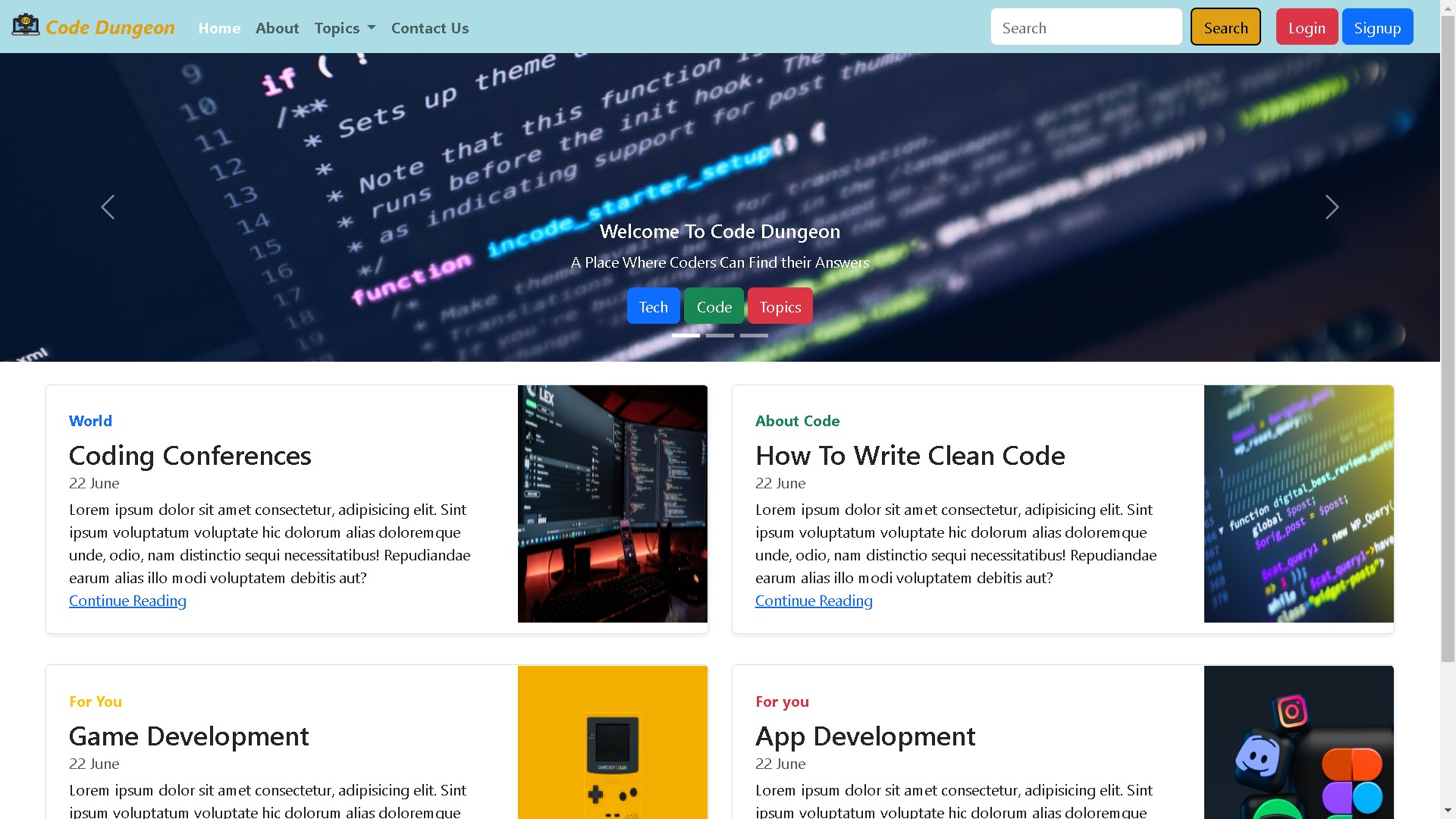The image size is (1456, 819).
Task: Select second carousel indicator bar
Action: [720, 335]
